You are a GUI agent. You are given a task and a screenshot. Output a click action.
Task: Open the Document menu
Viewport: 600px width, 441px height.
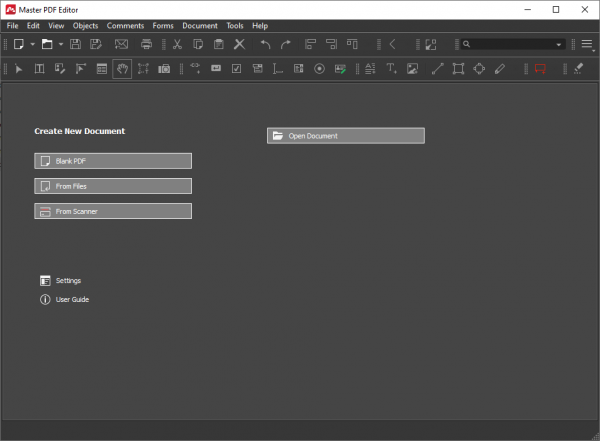coord(200,26)
